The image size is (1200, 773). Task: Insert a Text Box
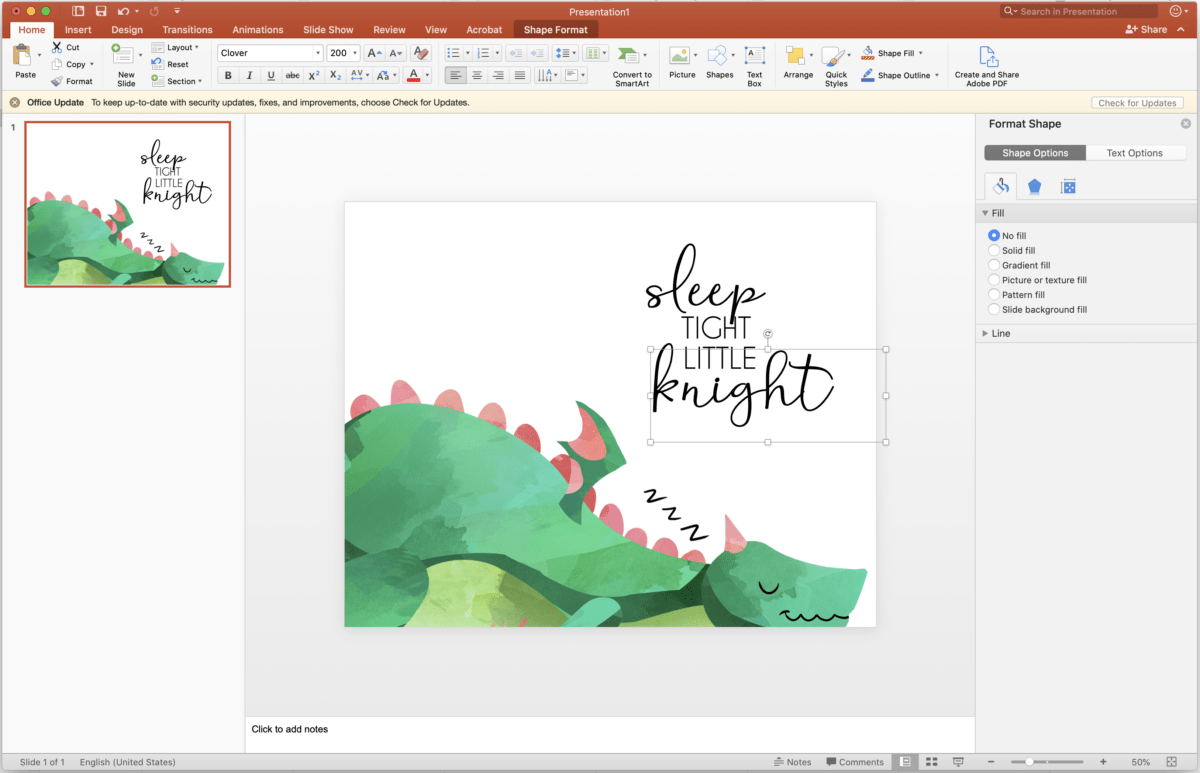[755, 62]
